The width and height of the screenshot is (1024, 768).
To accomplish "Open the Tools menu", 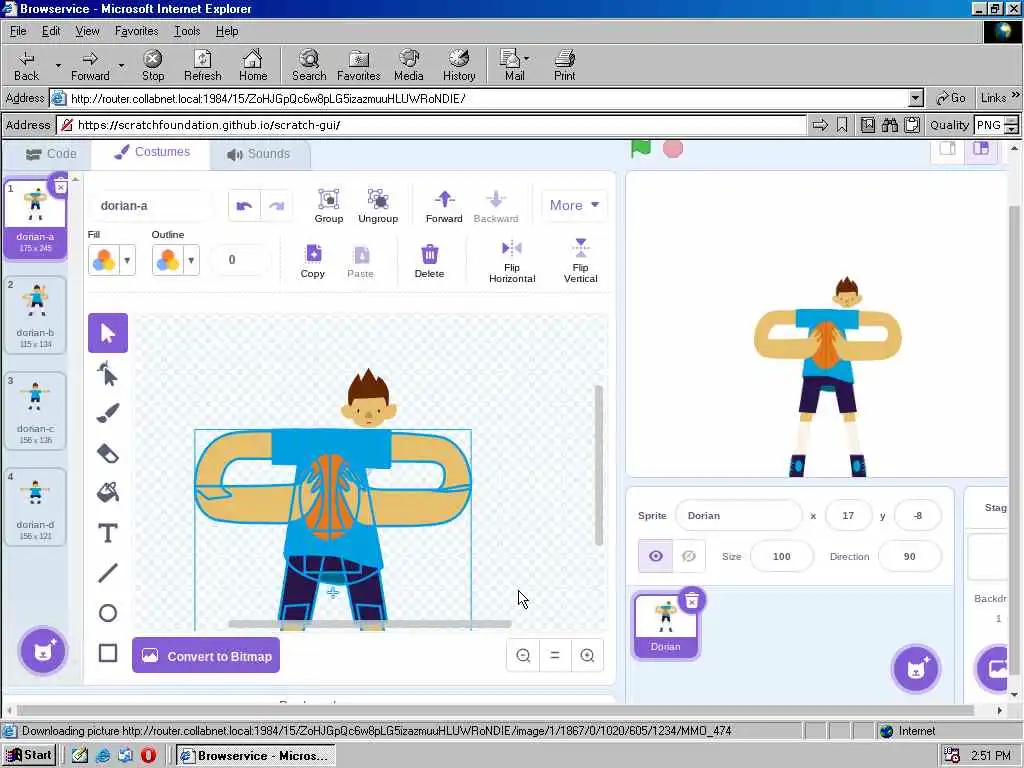I will [x=187, y=31].
